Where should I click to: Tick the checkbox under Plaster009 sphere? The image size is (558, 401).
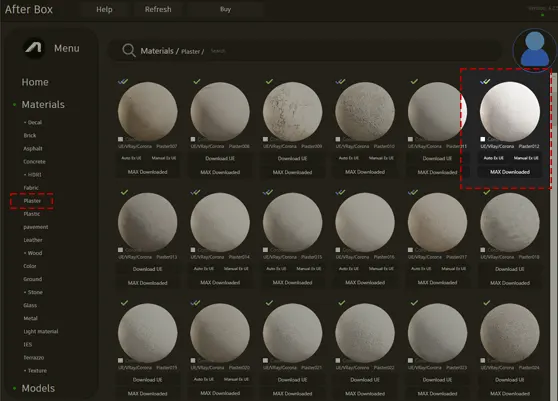pos(265,139)
